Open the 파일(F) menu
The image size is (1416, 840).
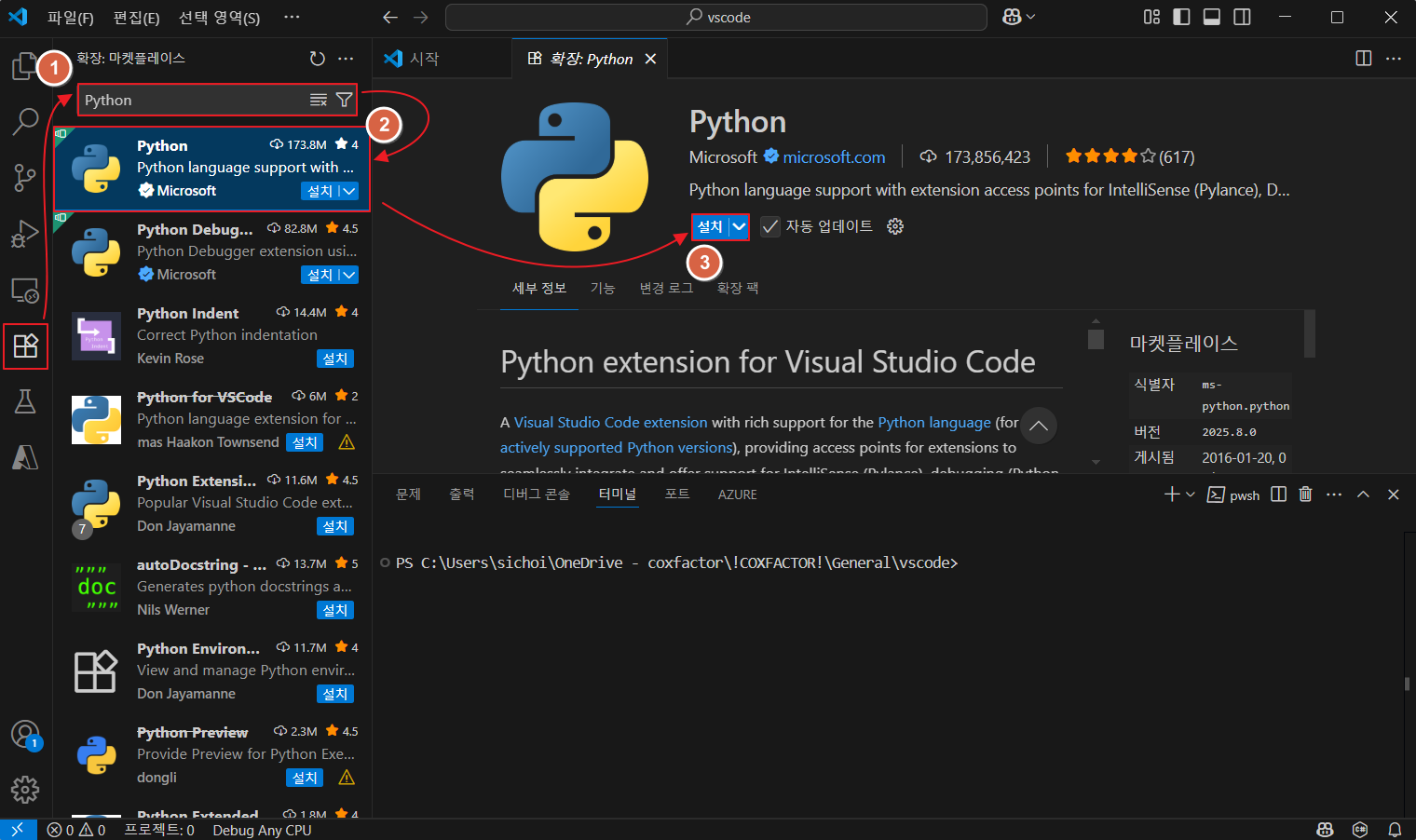pyautogui.click(x=71, y=18)
